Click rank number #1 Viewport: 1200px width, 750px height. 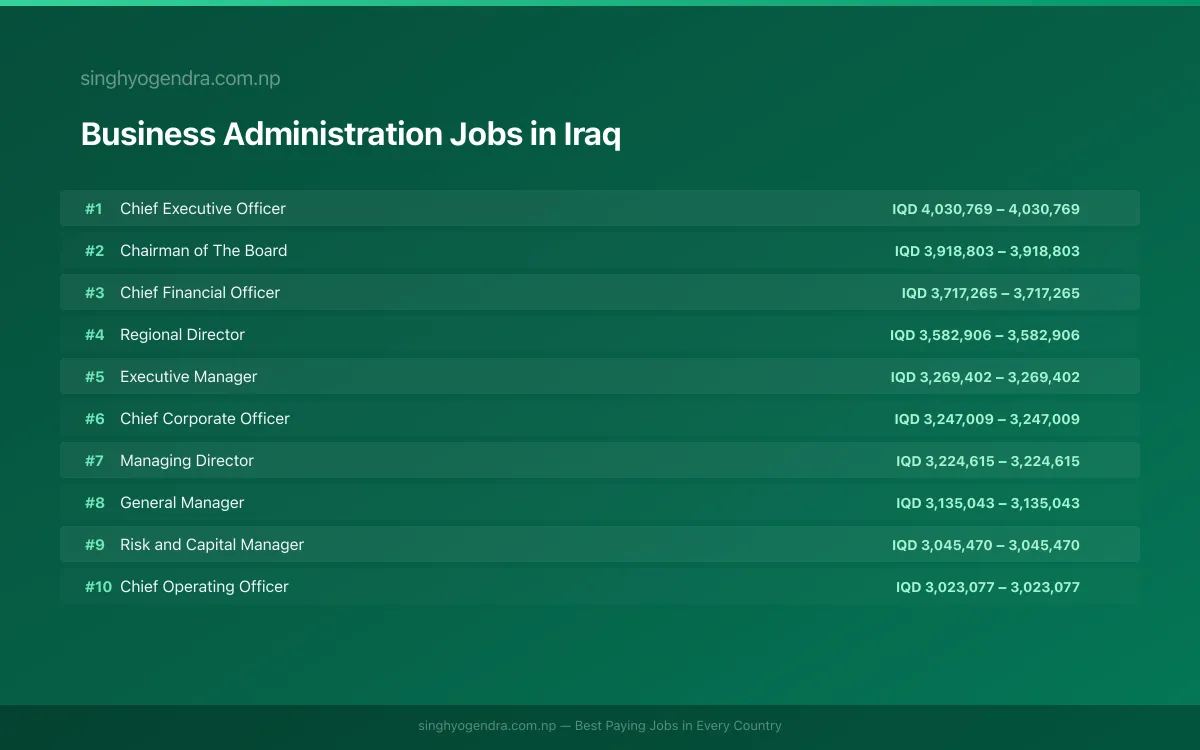(x=94, y=209)
